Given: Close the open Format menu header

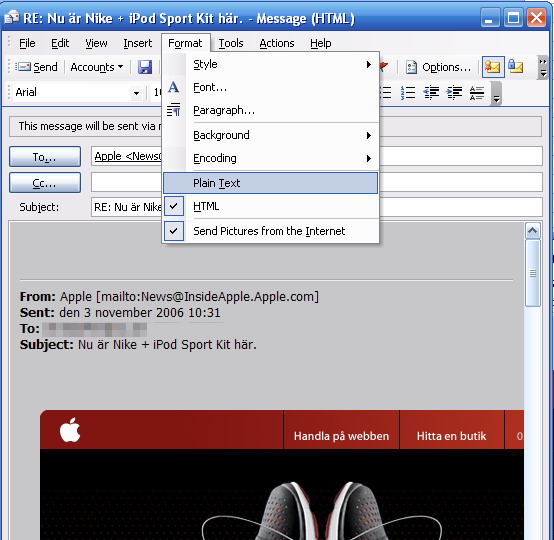Looking at the screenshot, I should point(185,43).
